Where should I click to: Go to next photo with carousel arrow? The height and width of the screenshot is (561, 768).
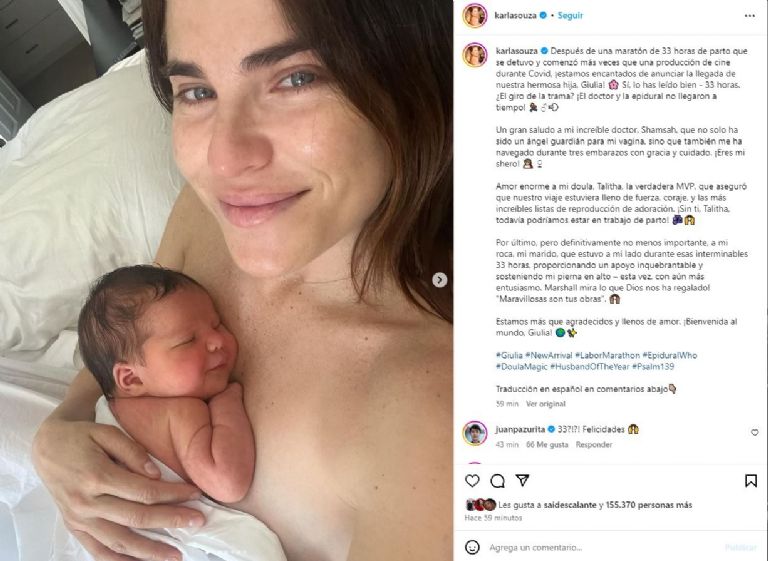coord(439,280)
